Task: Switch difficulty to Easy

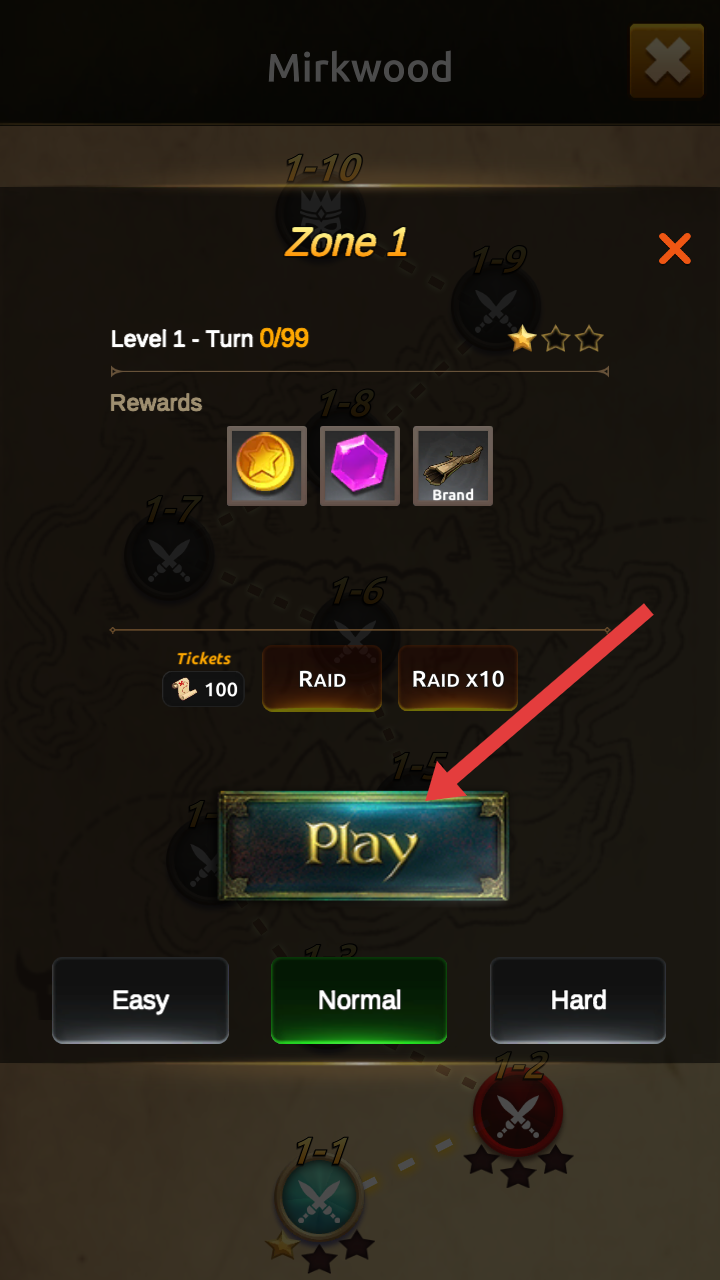Action: coord(140,1000)
